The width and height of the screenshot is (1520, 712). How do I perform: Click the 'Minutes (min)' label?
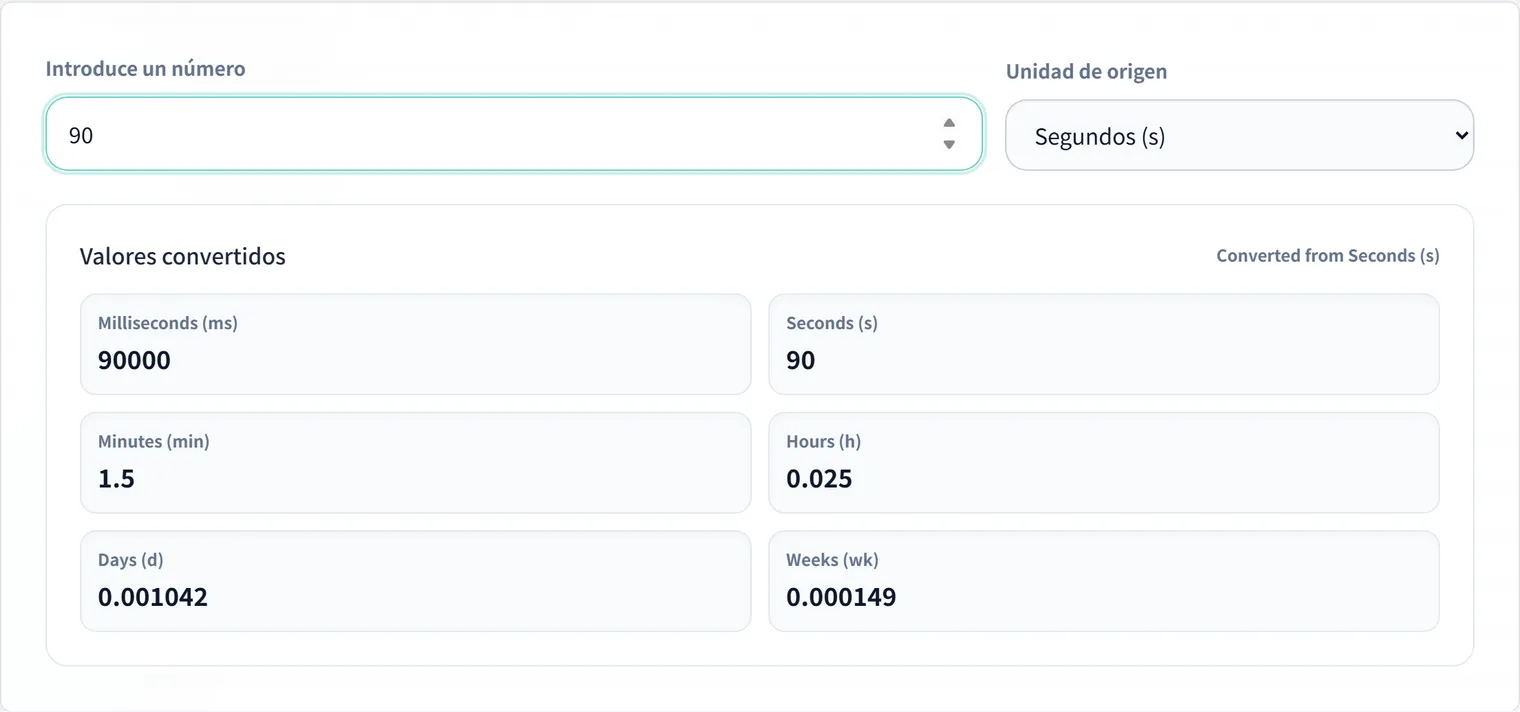coord(154,442)
